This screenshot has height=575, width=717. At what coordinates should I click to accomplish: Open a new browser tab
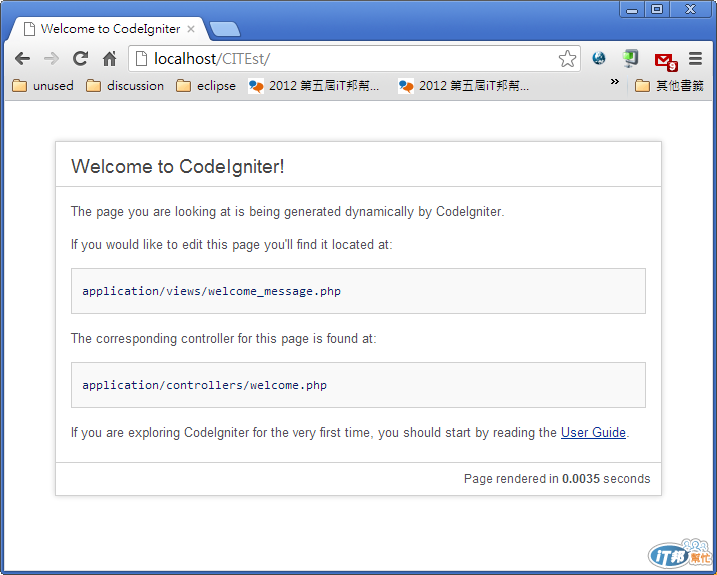pyautogui.click(x=225, y=29)
